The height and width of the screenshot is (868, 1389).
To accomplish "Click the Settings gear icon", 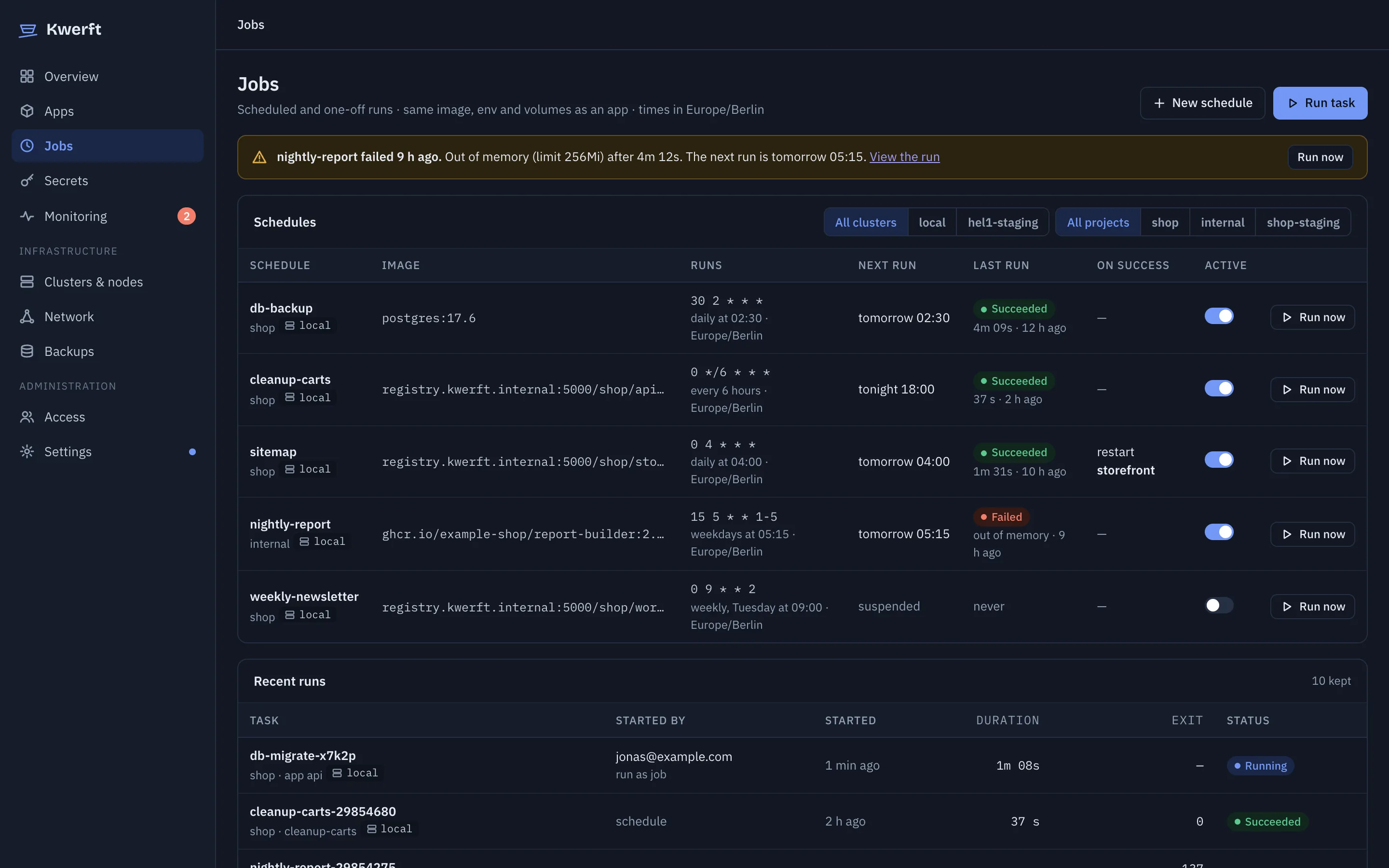I will click(x=27, y=451).
